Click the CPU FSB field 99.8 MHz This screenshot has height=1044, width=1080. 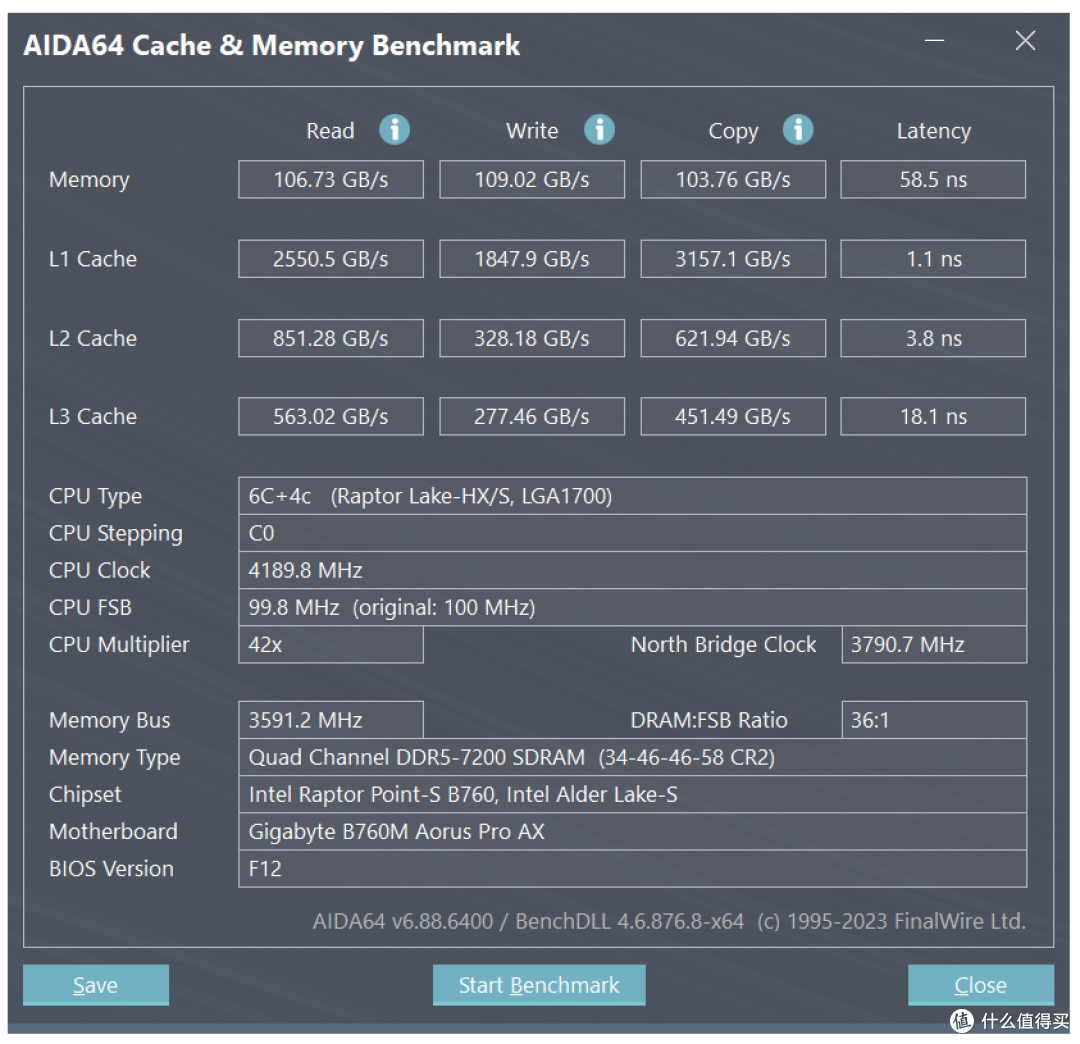(x=632, y=607)
